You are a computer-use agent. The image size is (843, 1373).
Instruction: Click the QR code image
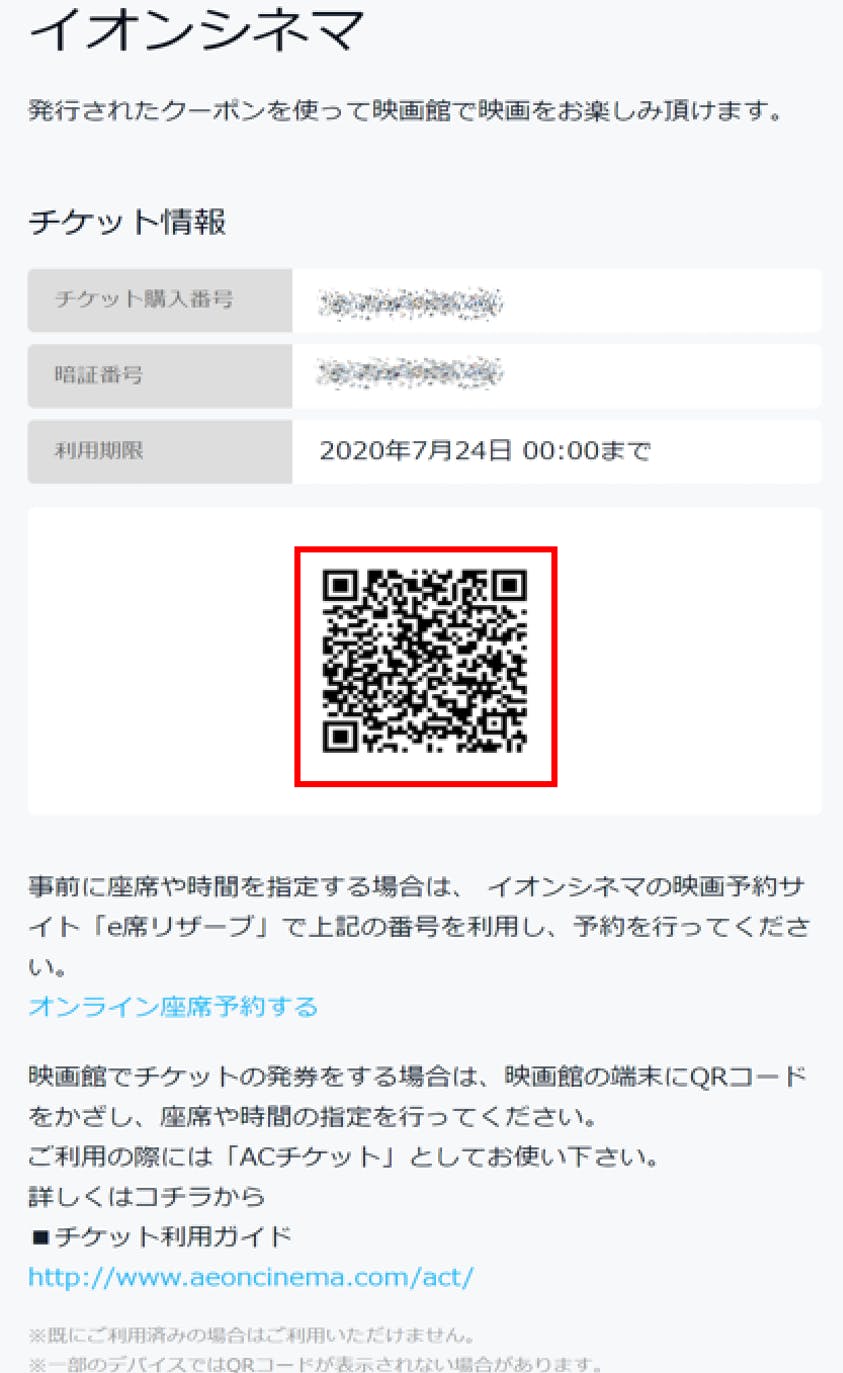pos(425,662)
